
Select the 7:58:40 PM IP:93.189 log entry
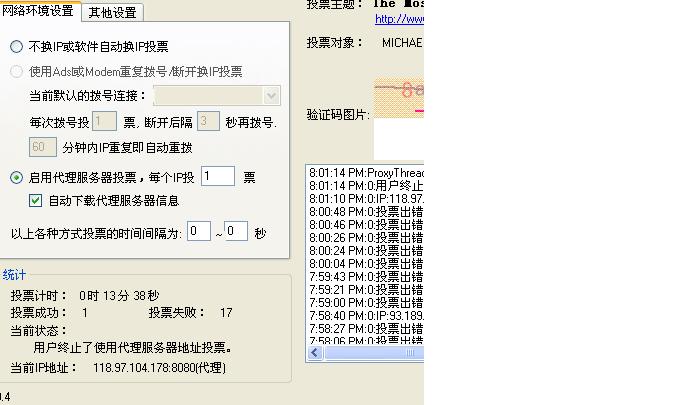[x=366, y=315]
